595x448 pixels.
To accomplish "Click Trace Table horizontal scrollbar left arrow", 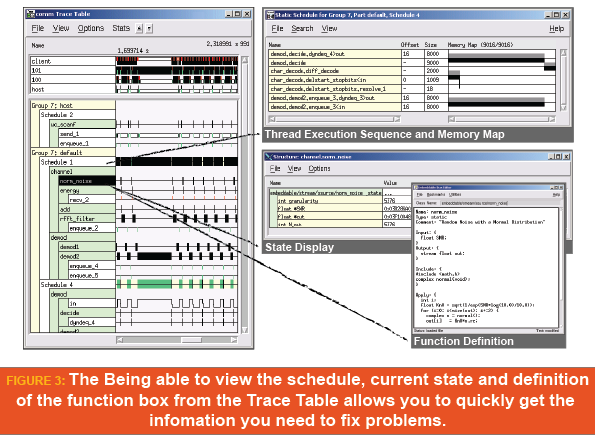I will tap(120, 340).
